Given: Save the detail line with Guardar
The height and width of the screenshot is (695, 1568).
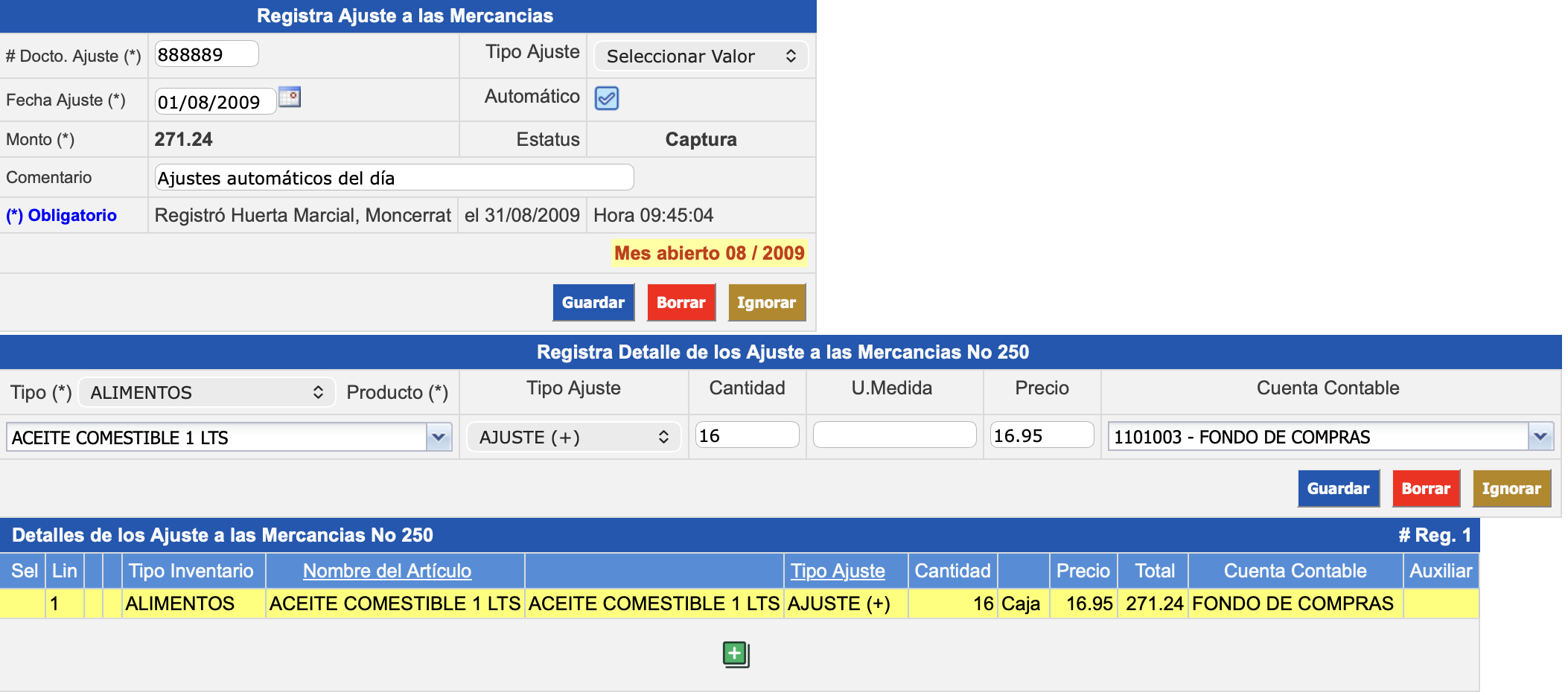Looking at the screenshot, I should (x=1337, y=489).
